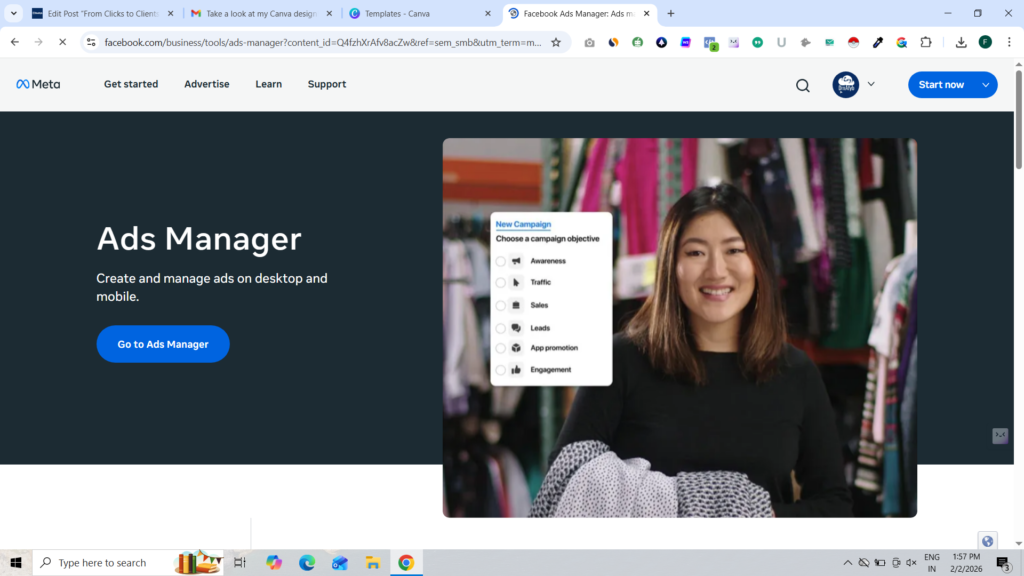Click the Meta logo
Viewport: 1024px width, 576px height.
(38, 85)
